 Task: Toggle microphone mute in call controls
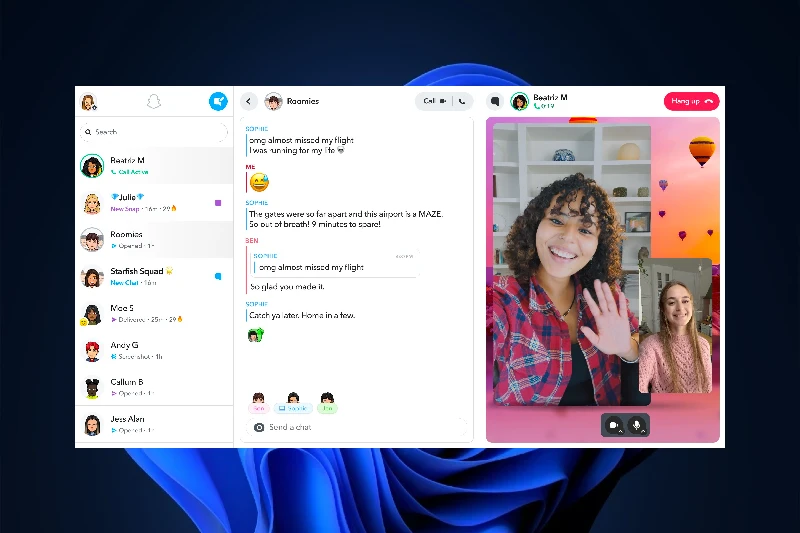pos(636,424)
